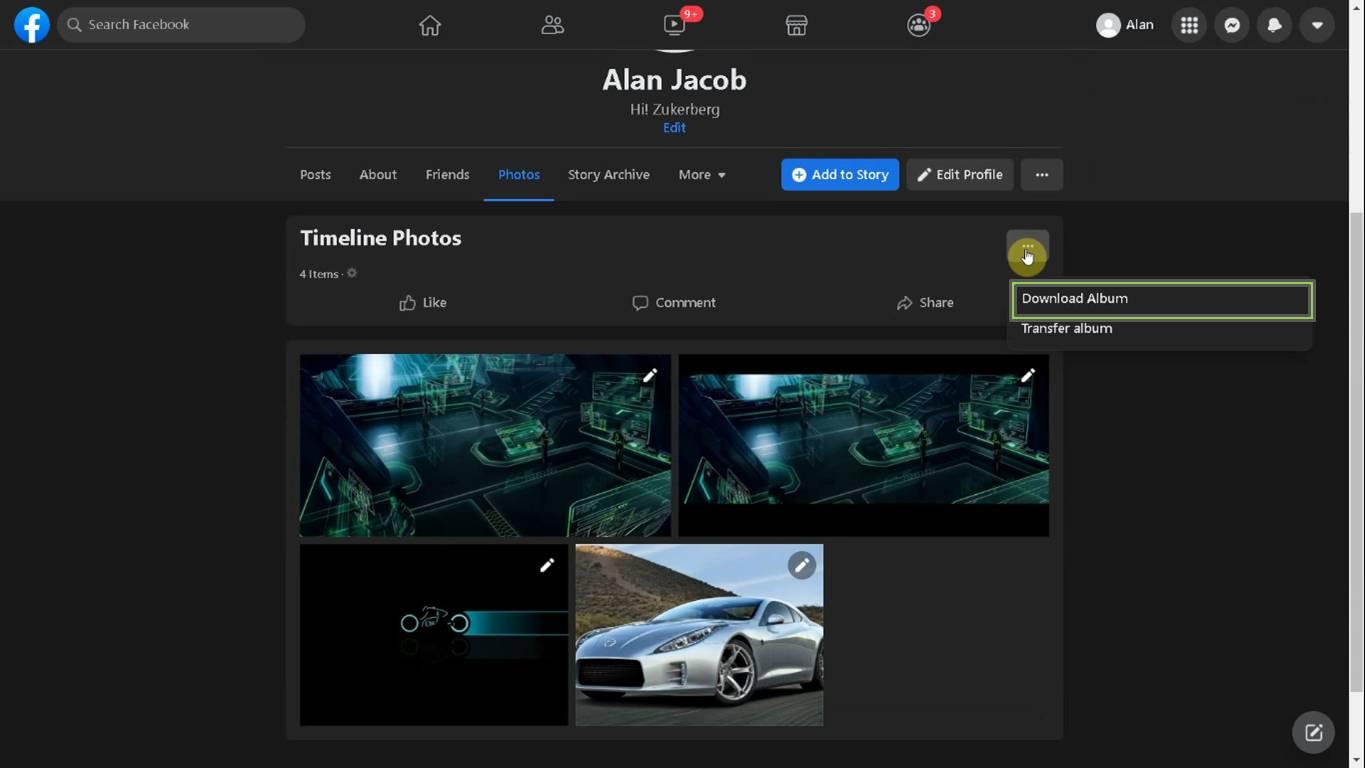
Task: Open album privacy settings gear icon
Action: [352, 273]
